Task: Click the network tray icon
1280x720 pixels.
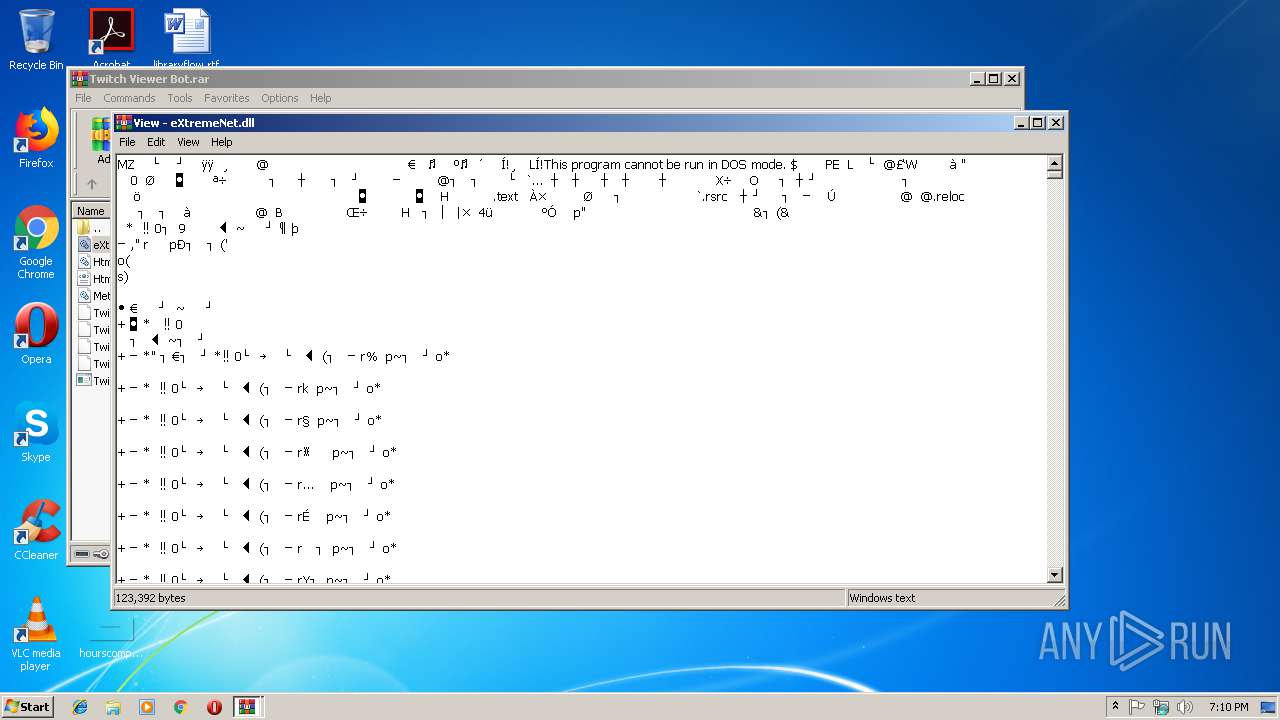Action: 1161,707
